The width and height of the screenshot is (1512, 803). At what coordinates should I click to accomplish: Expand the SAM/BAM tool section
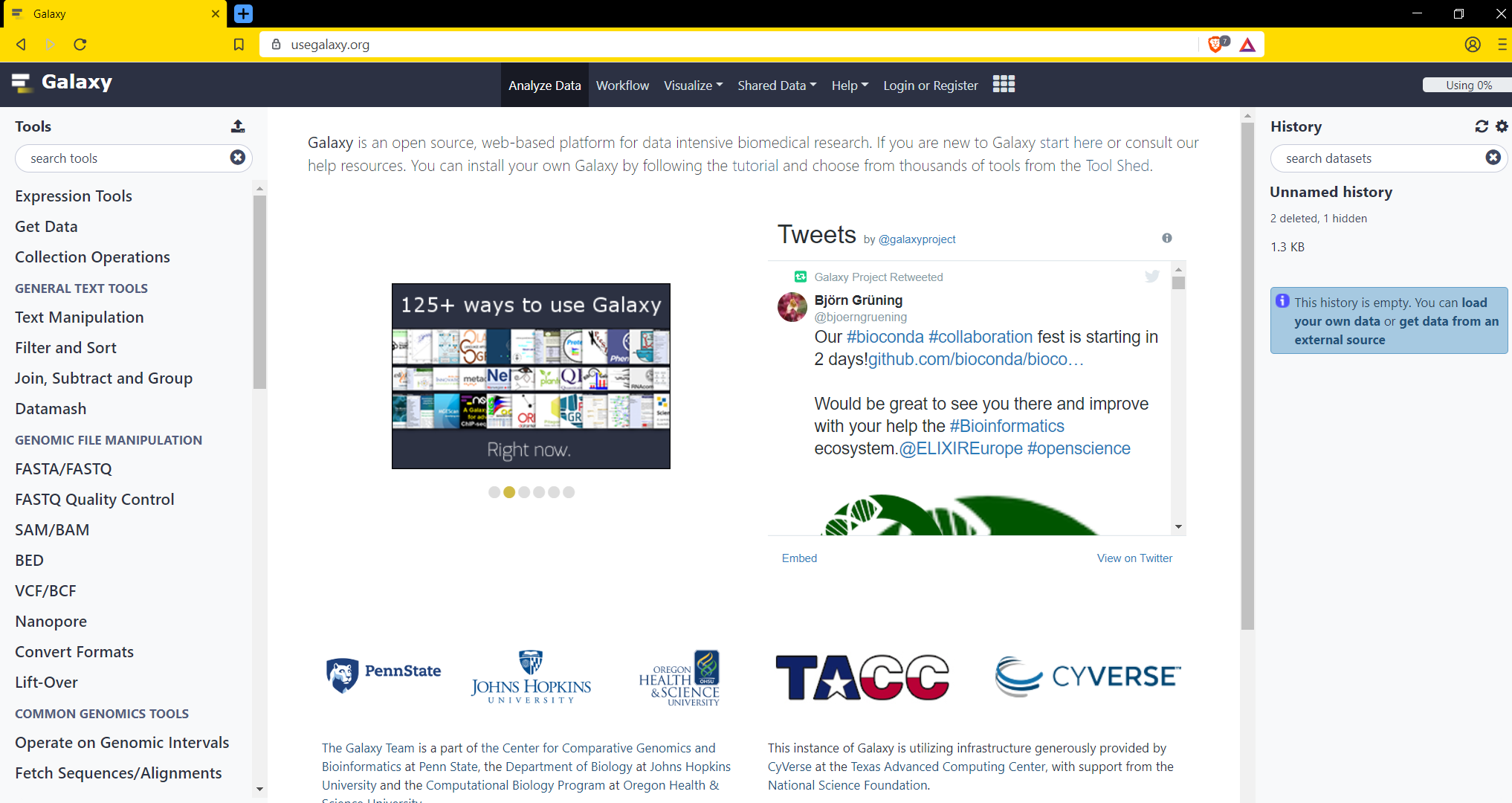click(52, 530)
